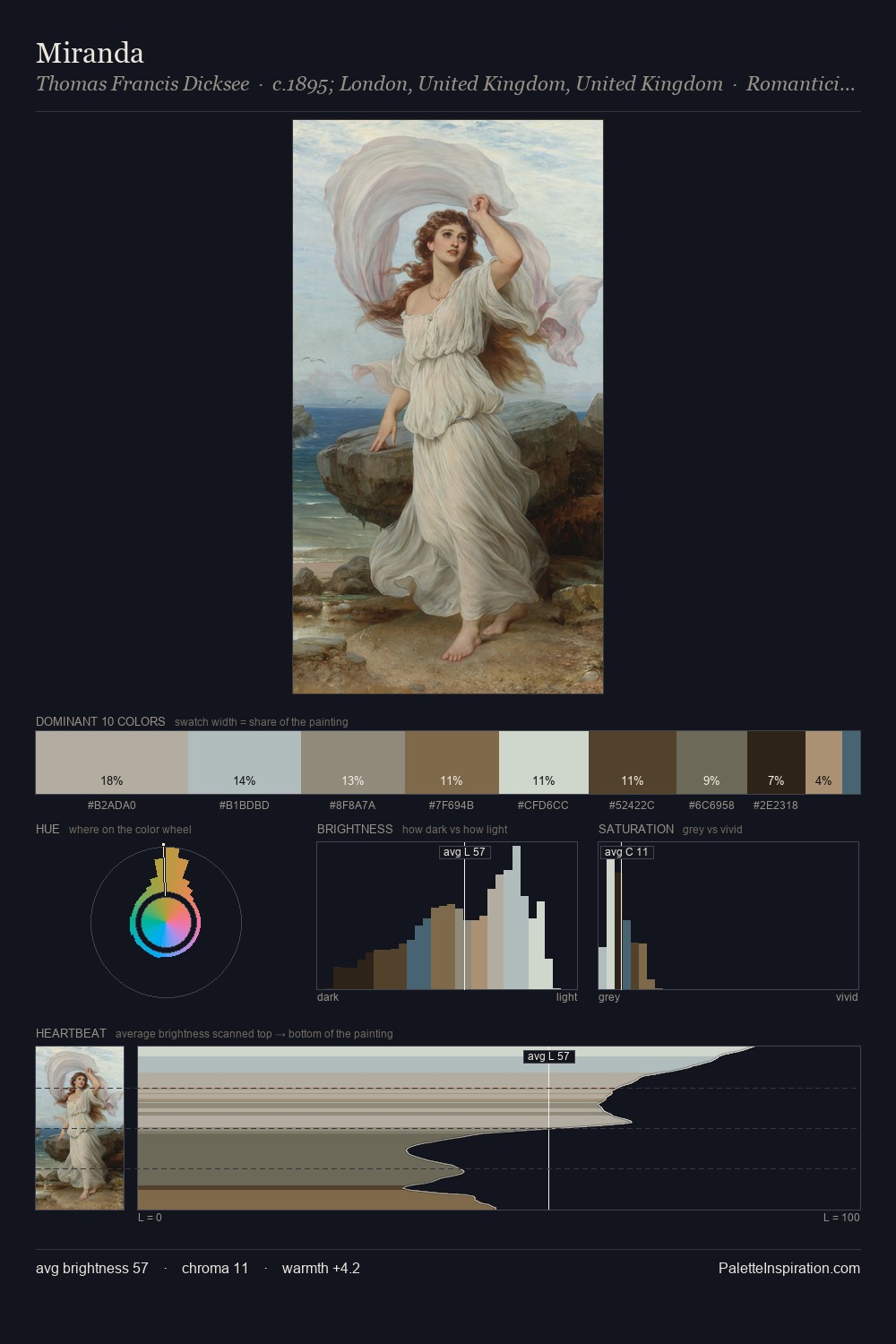The height and width of the screenshot is (1344, 896).
Task: Click avg L 57 label in Brightness histogram
Action: (465, 852)
